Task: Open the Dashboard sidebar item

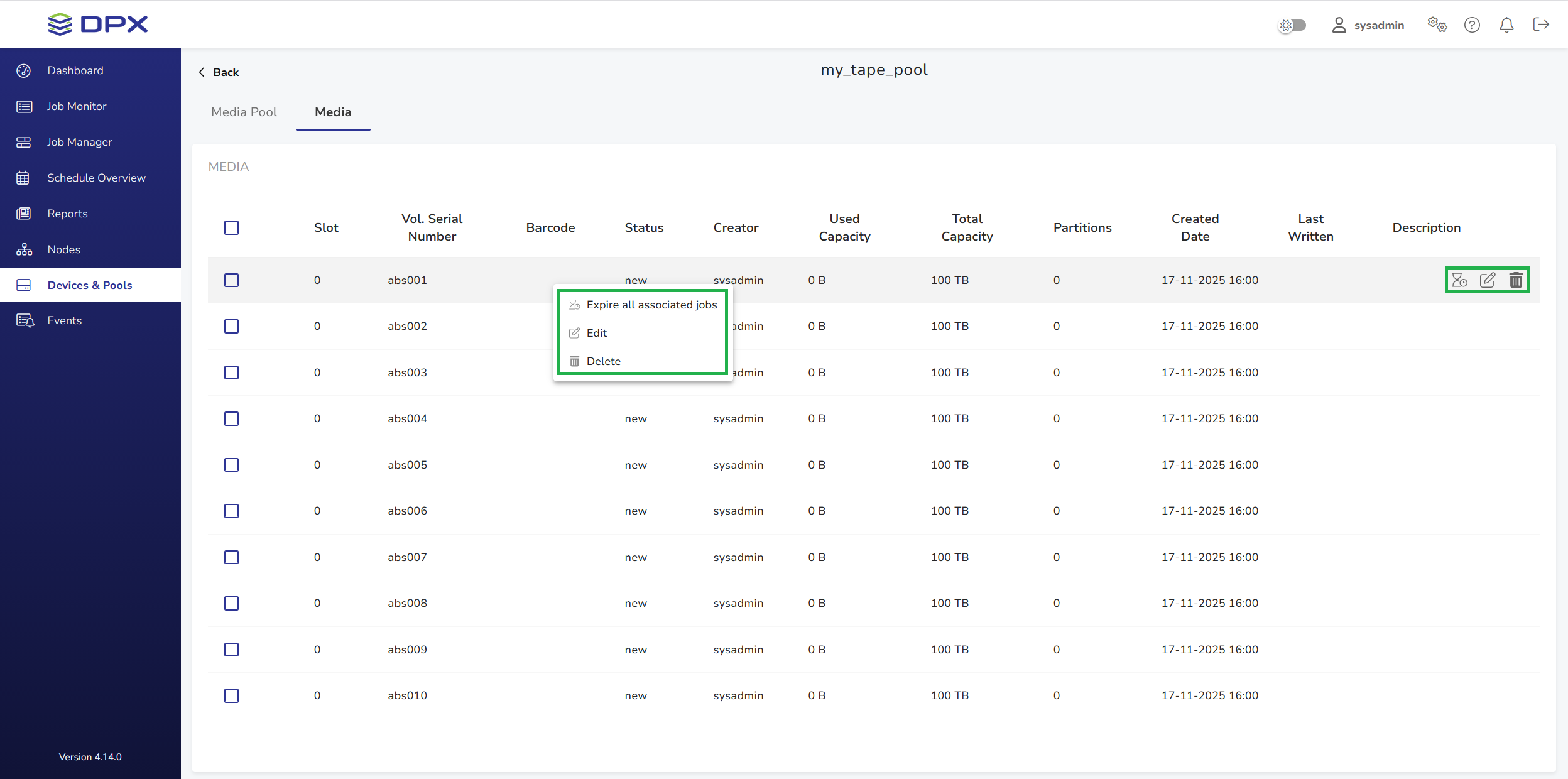Action: [75, 70]
